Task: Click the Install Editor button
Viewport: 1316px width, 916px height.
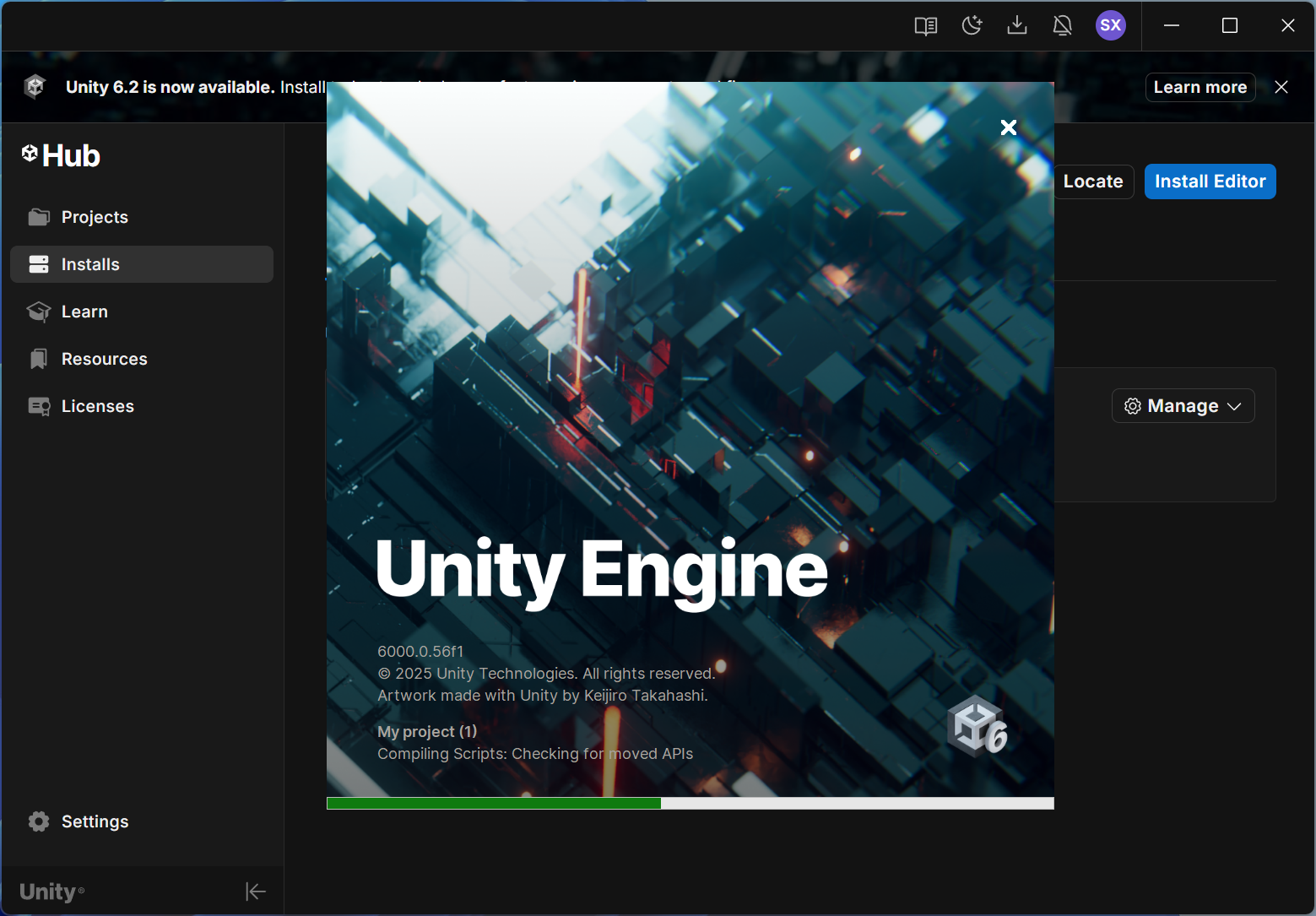Action: pyautogui.click(x=1210, y=182)
